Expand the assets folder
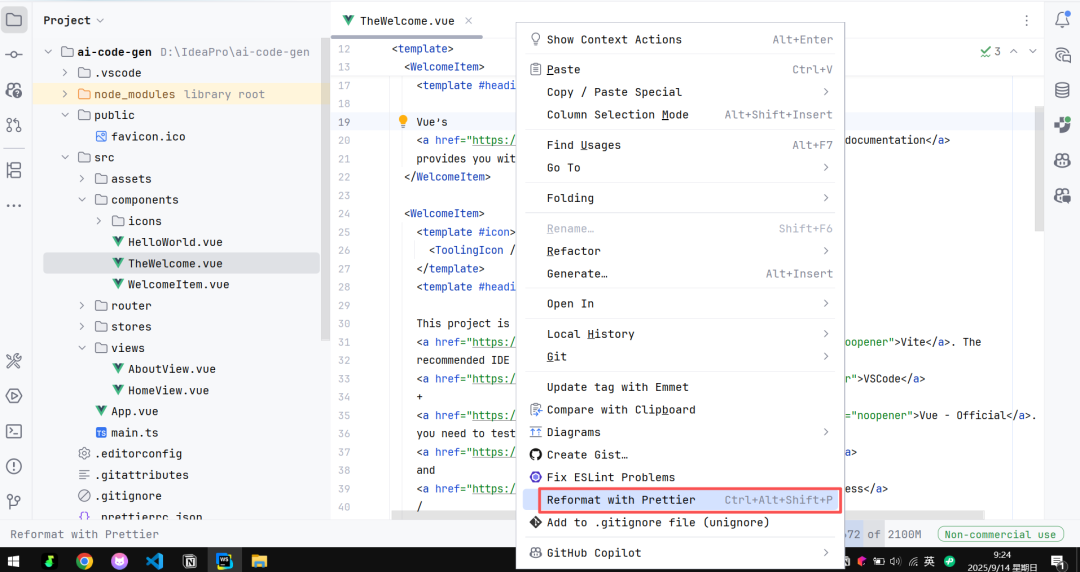 [82, 179]
